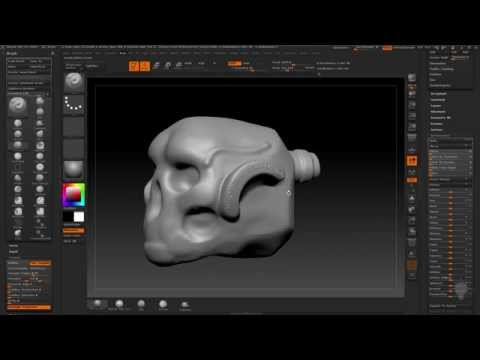The height and width of the screenshot is (360, 480).
Task: Activate the Rotate transform icon on top shelf
Action: pos(179,66)
